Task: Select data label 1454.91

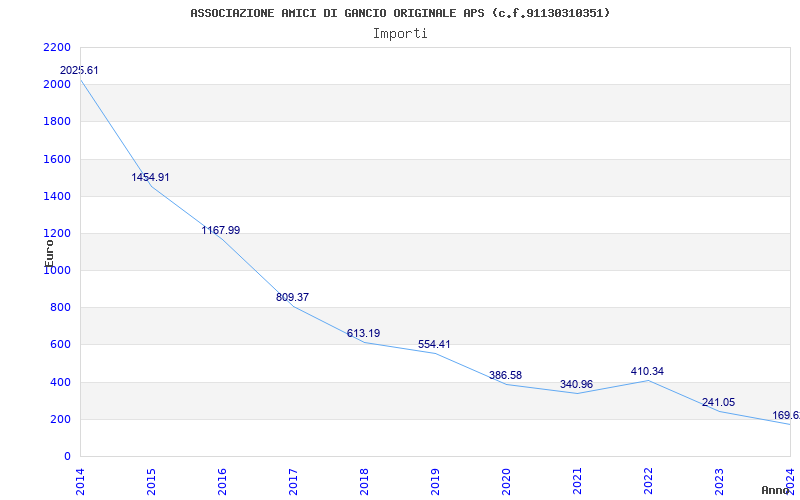Action: (150, 178)
